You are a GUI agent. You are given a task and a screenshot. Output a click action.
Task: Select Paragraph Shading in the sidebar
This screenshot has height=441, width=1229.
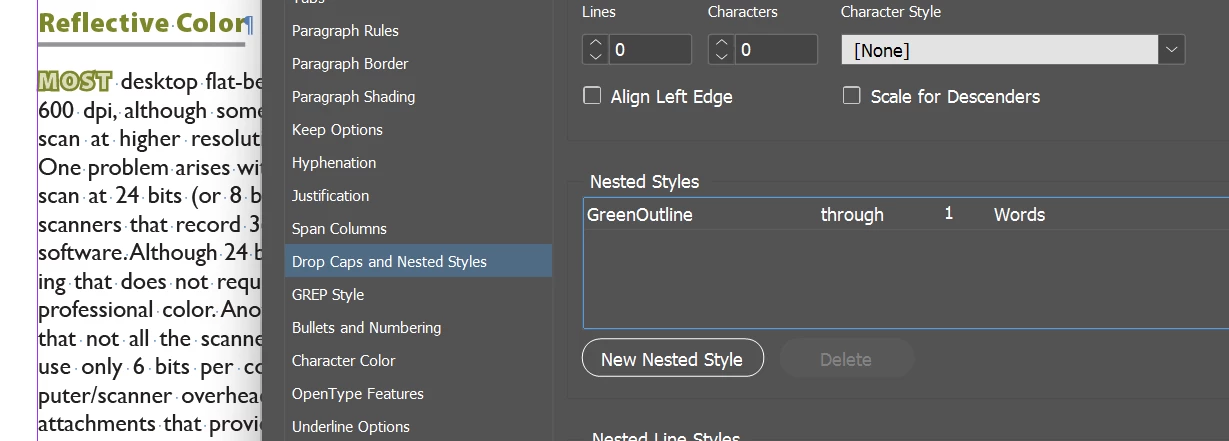click(x=353, y=97)
